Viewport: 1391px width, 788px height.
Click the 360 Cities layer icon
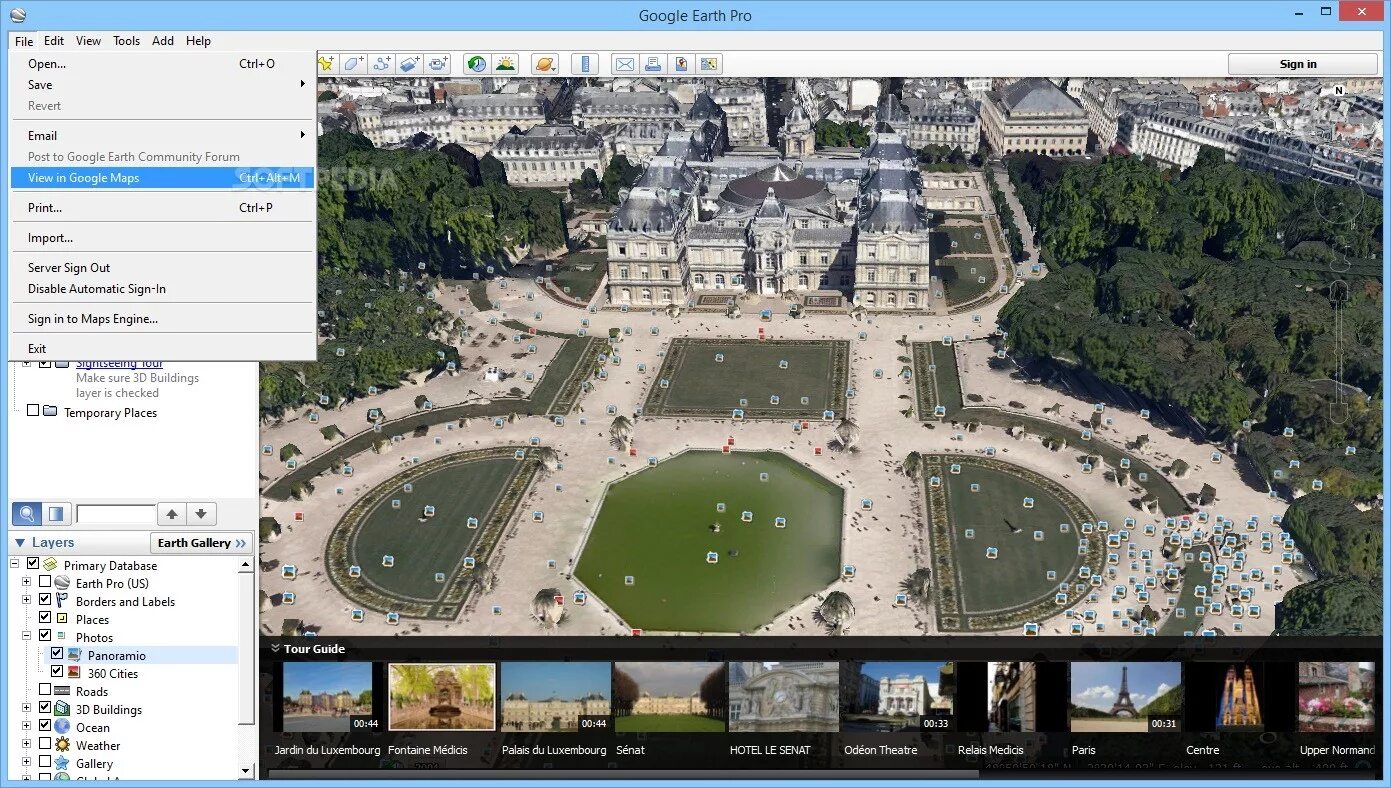pos(75,673)
